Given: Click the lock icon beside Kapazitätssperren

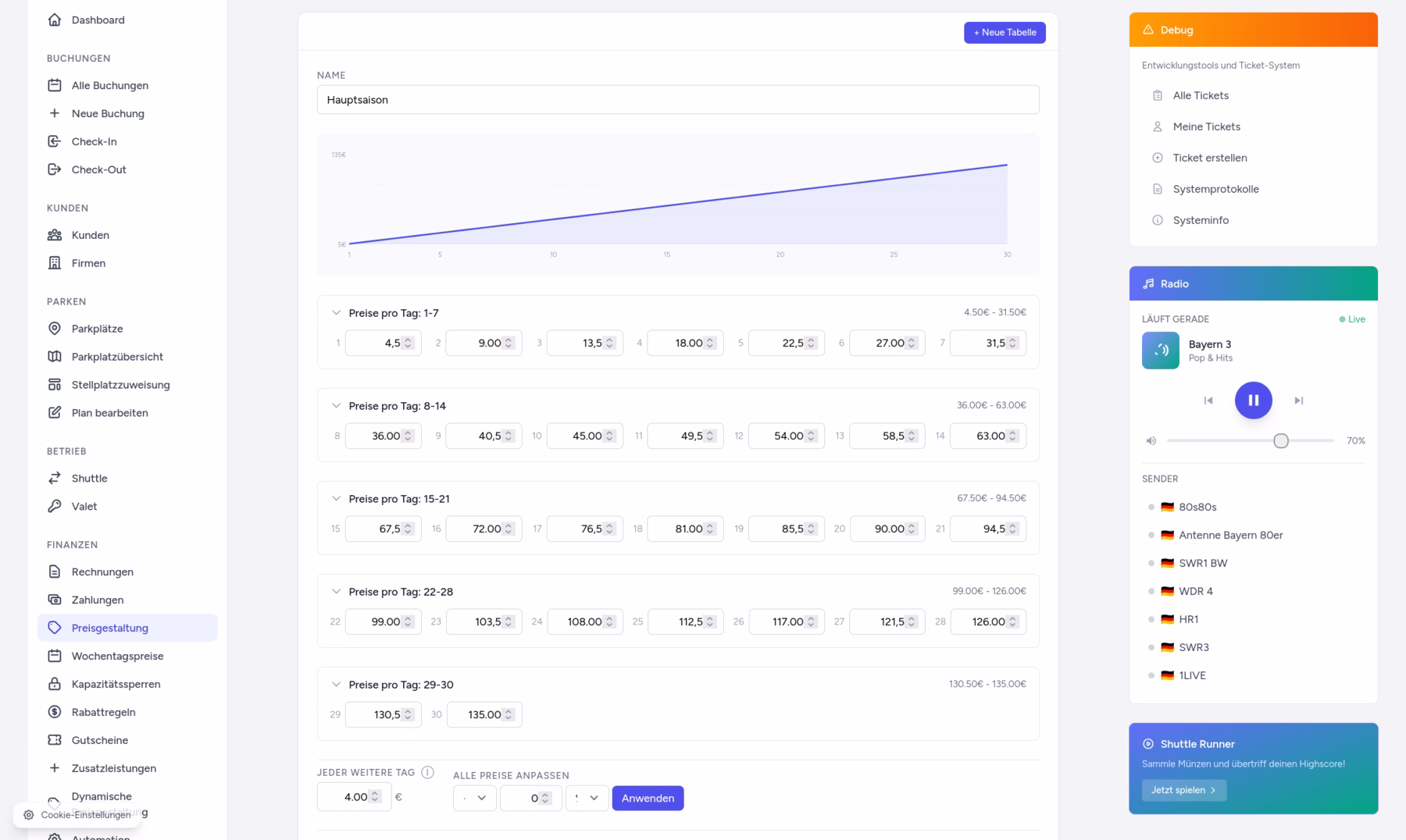Looking at the screenshot, I should click(55, 685).
